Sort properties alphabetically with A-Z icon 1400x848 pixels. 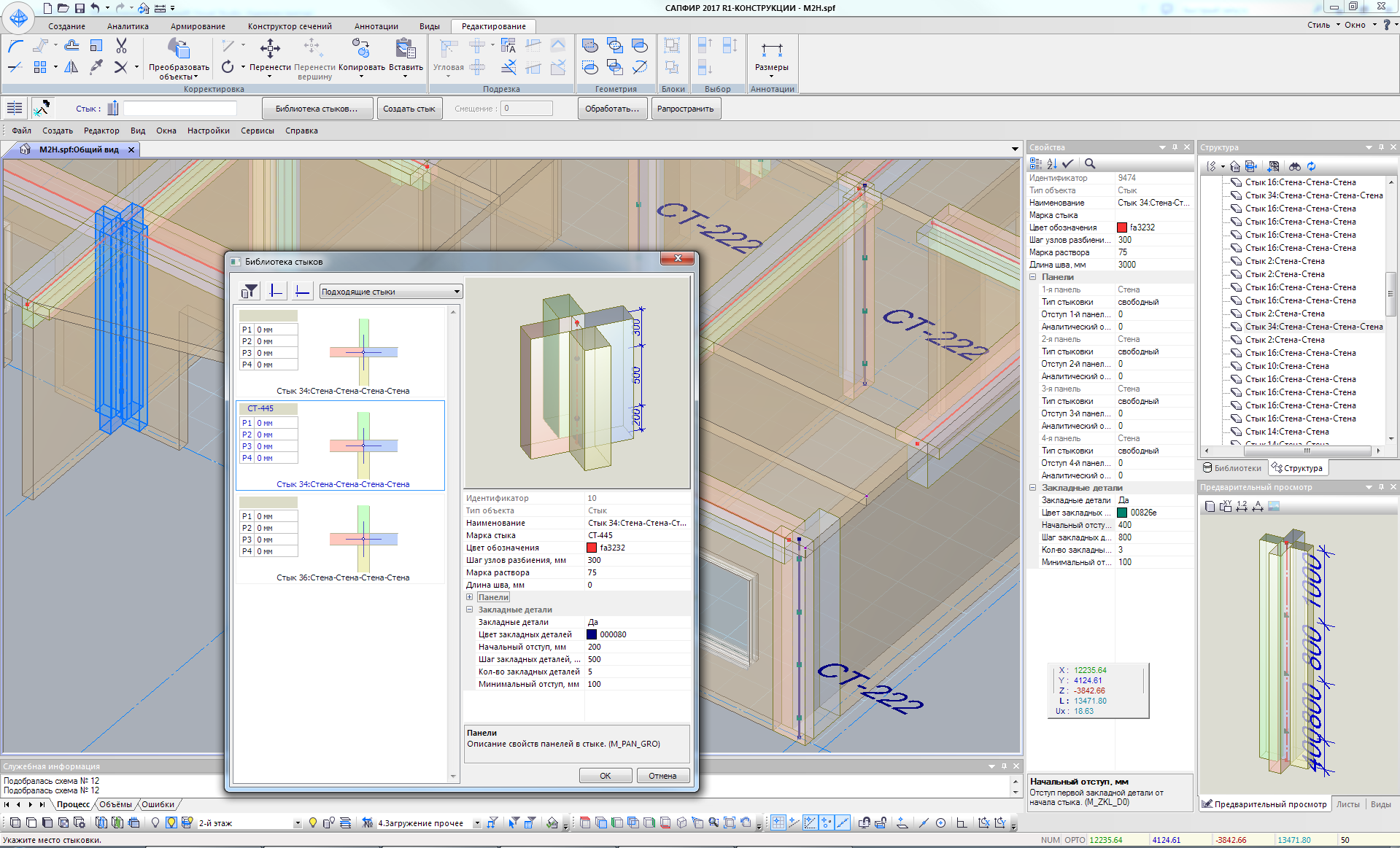1052,164
